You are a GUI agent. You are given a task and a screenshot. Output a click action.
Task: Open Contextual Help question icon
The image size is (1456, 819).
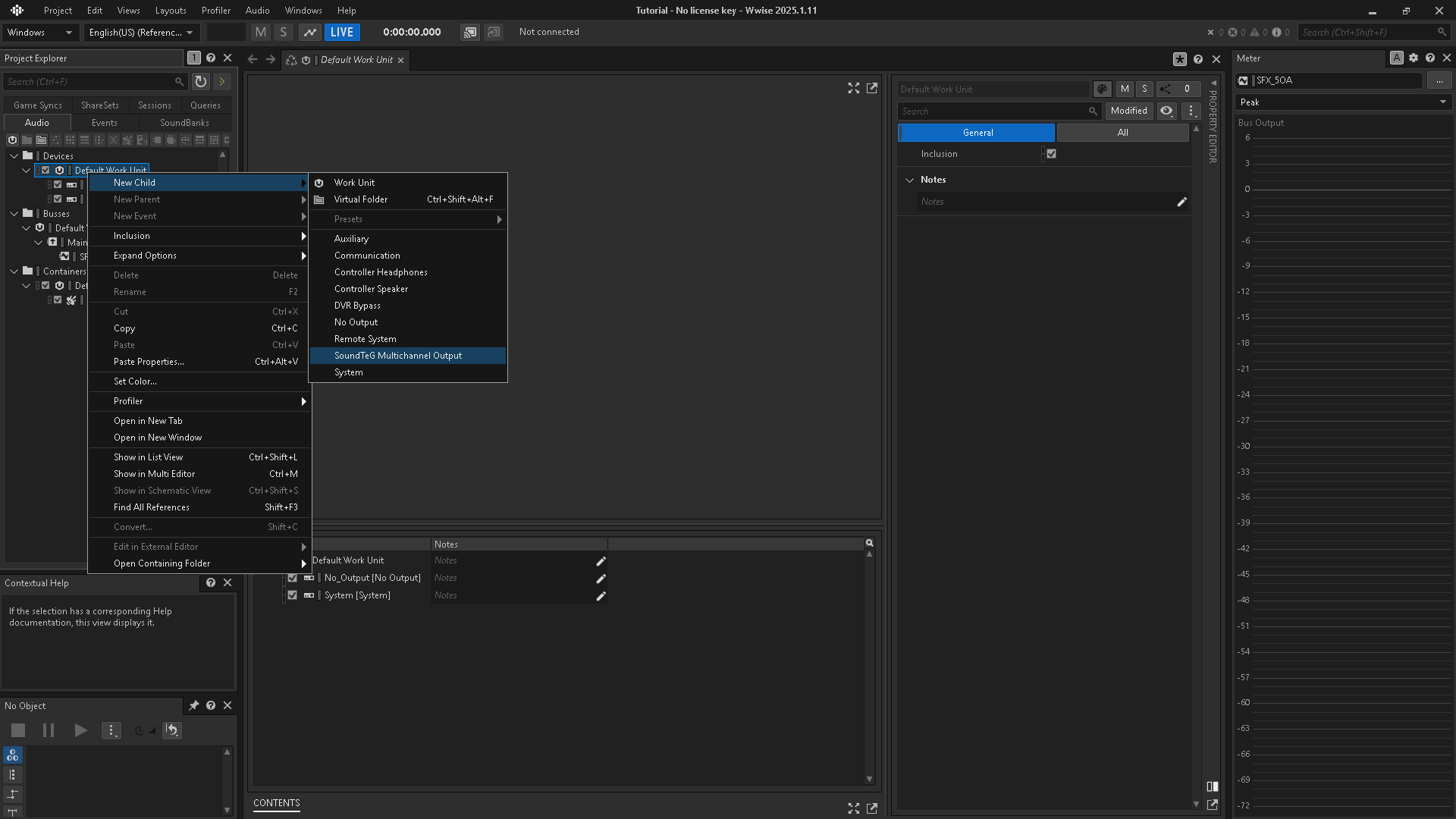pyautogui.click(x=211, y=582)
